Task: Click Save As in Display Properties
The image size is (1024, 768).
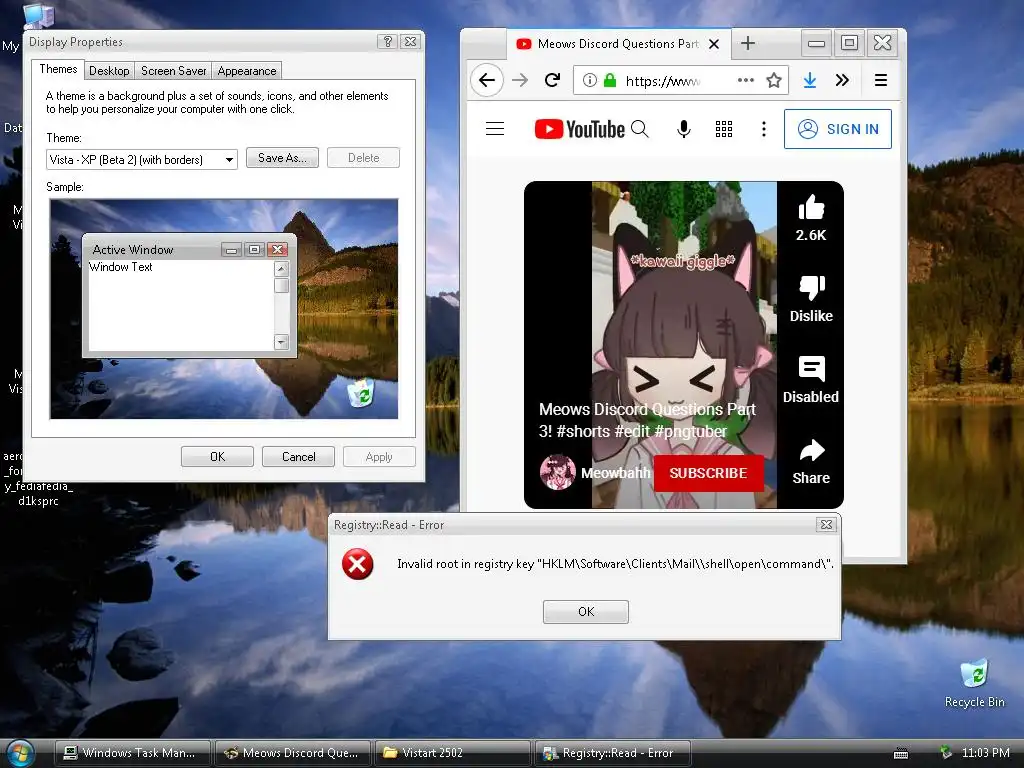Action: coord(282,157)
